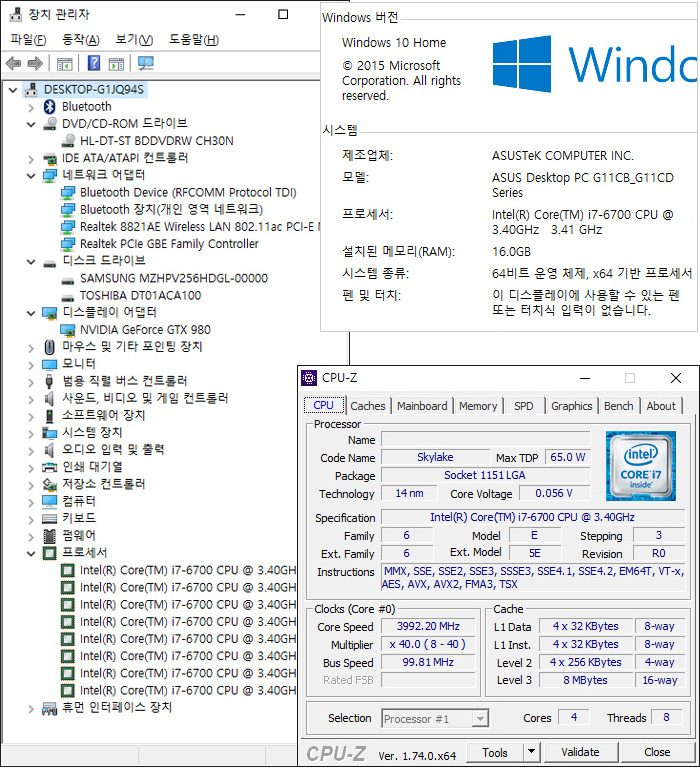Viewport: 700px width, 769px height.
Task: Select Realtek 8821AE Wireless LAN adapter entry
Action: point(199,227)
